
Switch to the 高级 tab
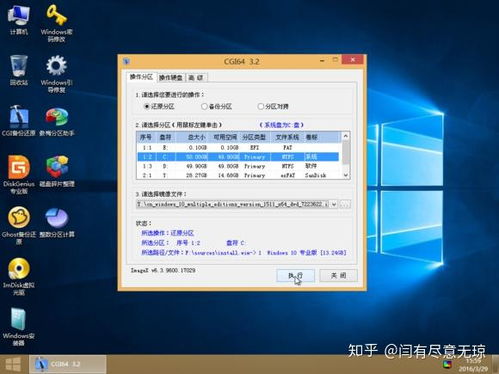click(x=196, y=78)
